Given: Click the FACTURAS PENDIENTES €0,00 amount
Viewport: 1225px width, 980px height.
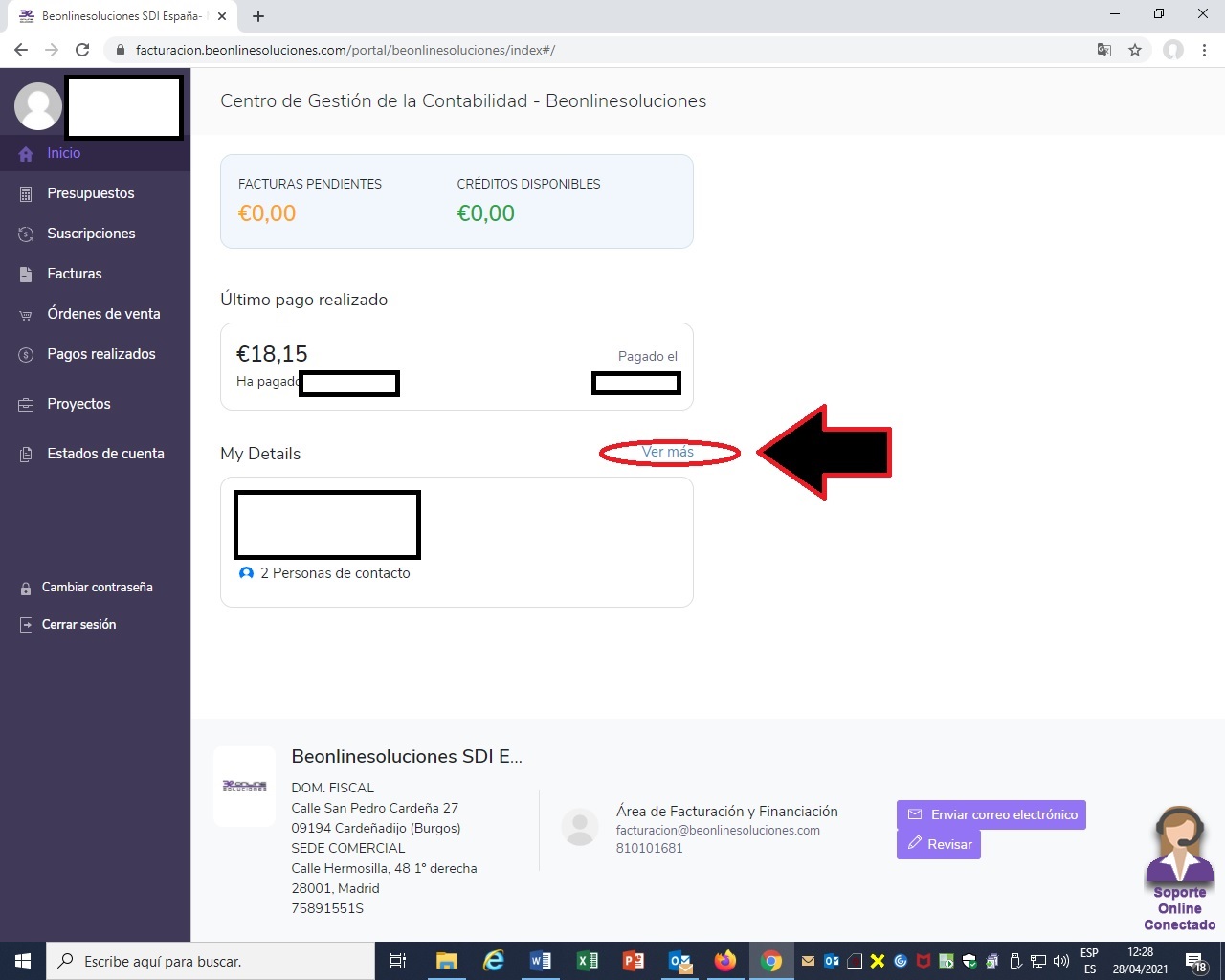Looking at the screenshot, I should point(267,213).
